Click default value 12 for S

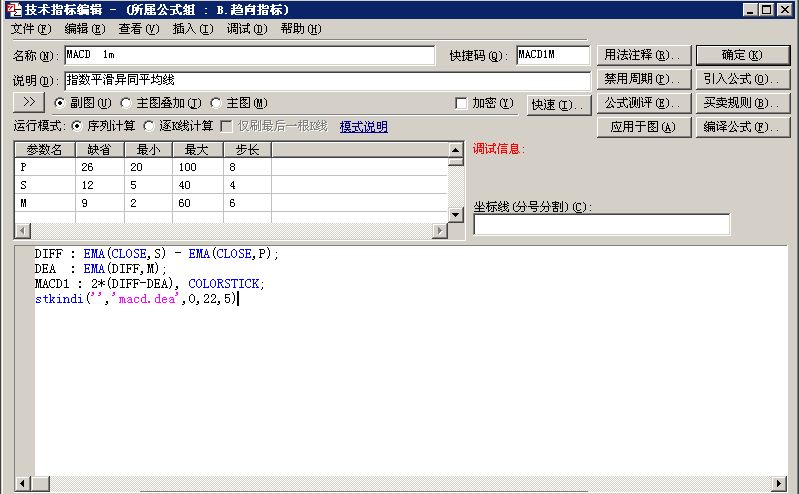point(99,185)
